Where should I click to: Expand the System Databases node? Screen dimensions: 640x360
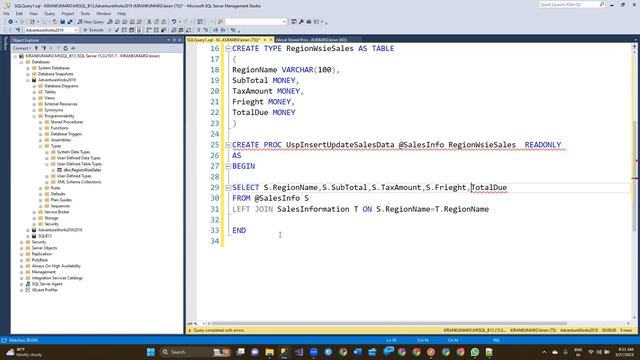[28, 68]
